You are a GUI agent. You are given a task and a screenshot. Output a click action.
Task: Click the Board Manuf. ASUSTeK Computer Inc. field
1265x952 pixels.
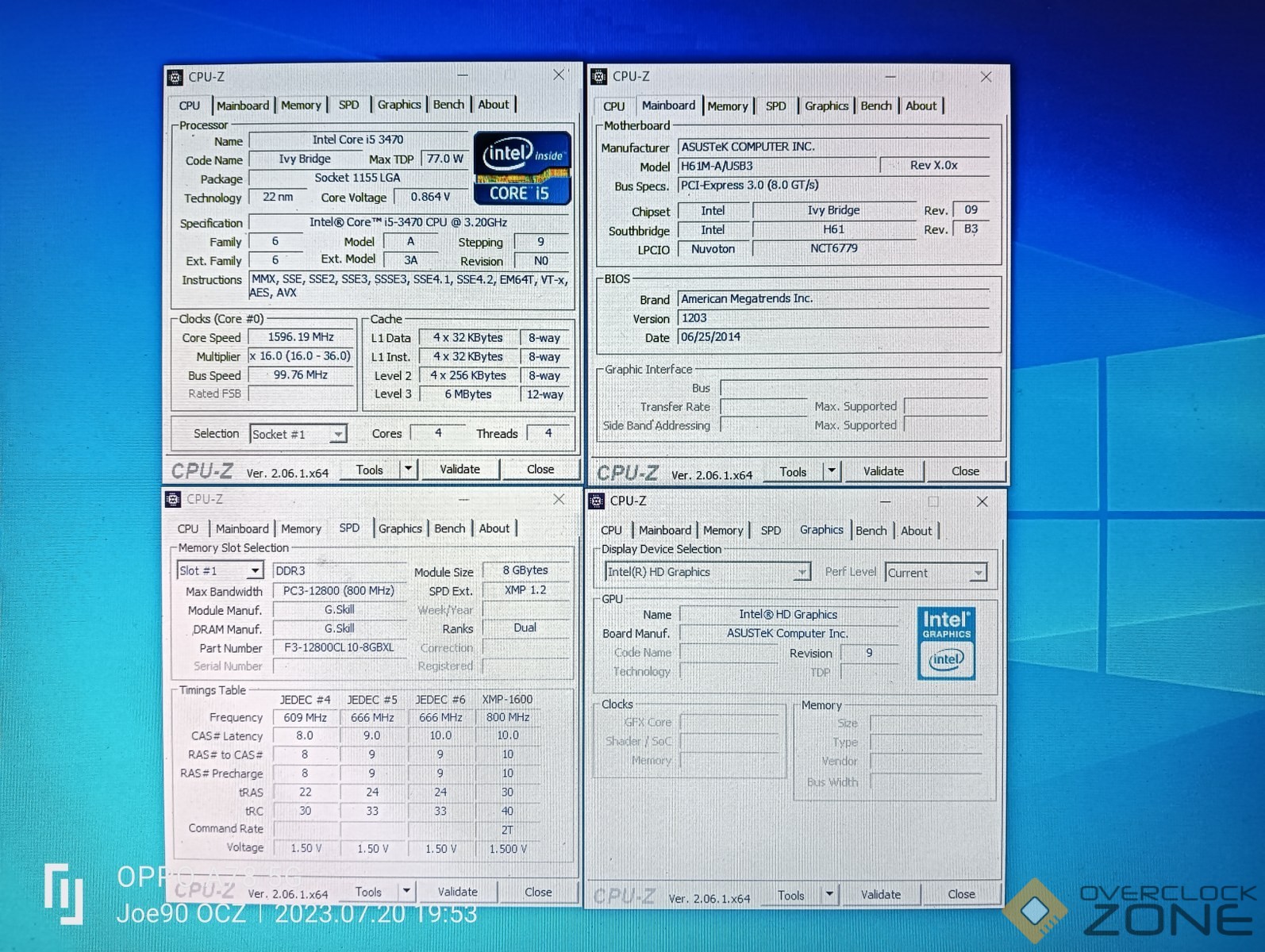(788, 633)
